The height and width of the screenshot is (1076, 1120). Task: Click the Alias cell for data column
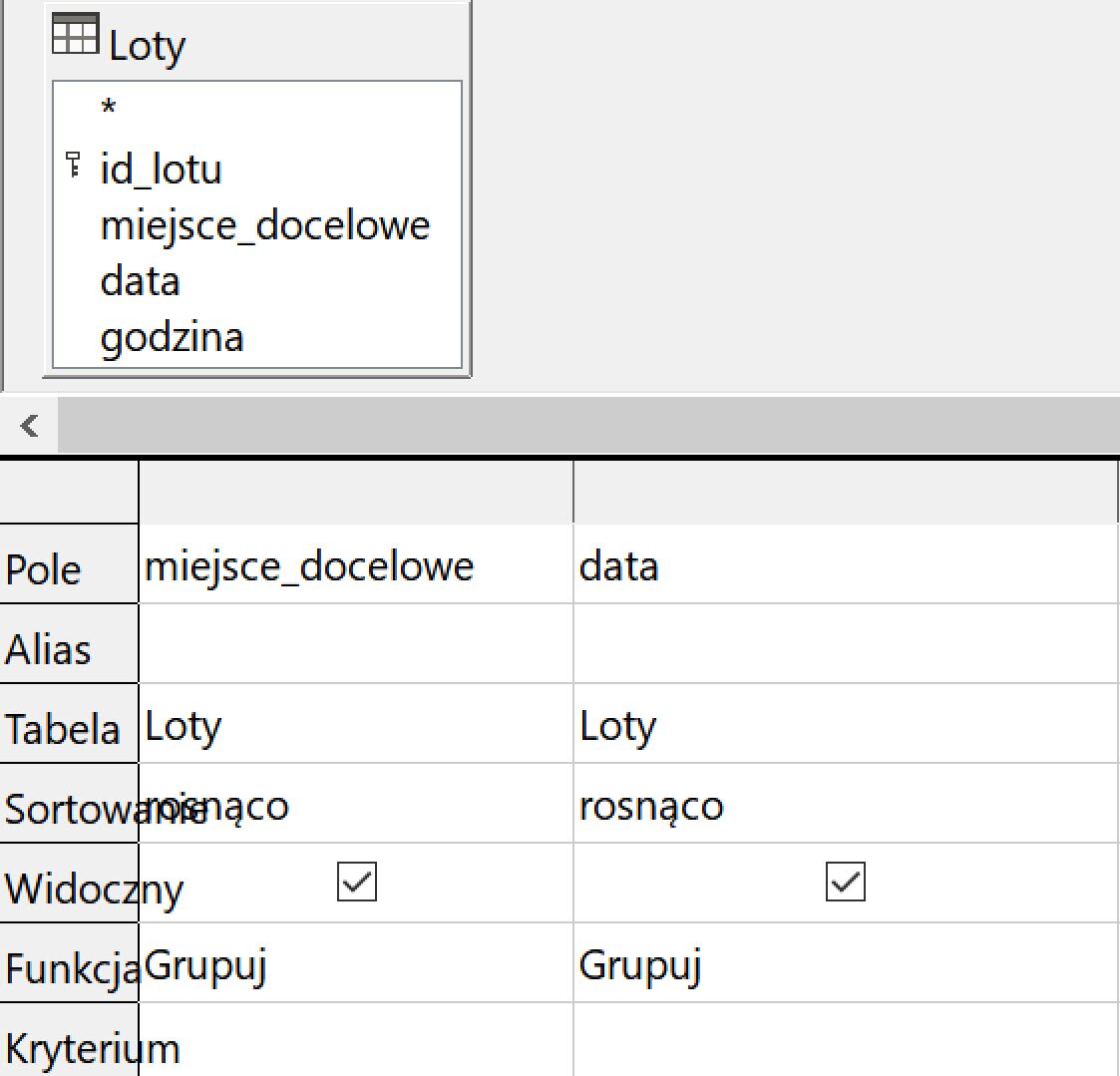point(845,646)
